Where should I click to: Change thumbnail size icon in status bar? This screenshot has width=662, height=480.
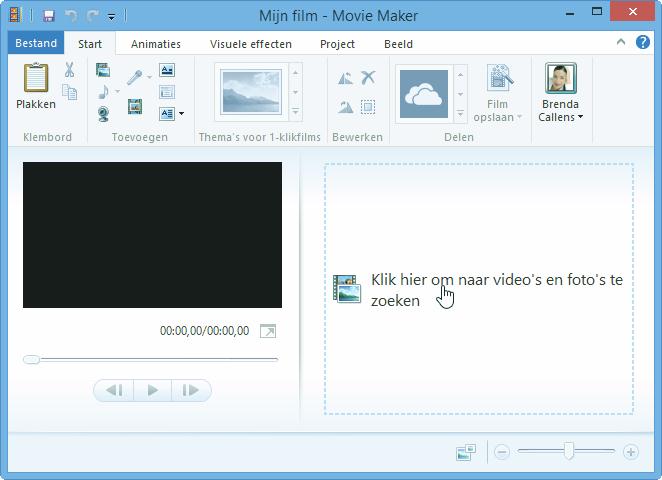466,452
